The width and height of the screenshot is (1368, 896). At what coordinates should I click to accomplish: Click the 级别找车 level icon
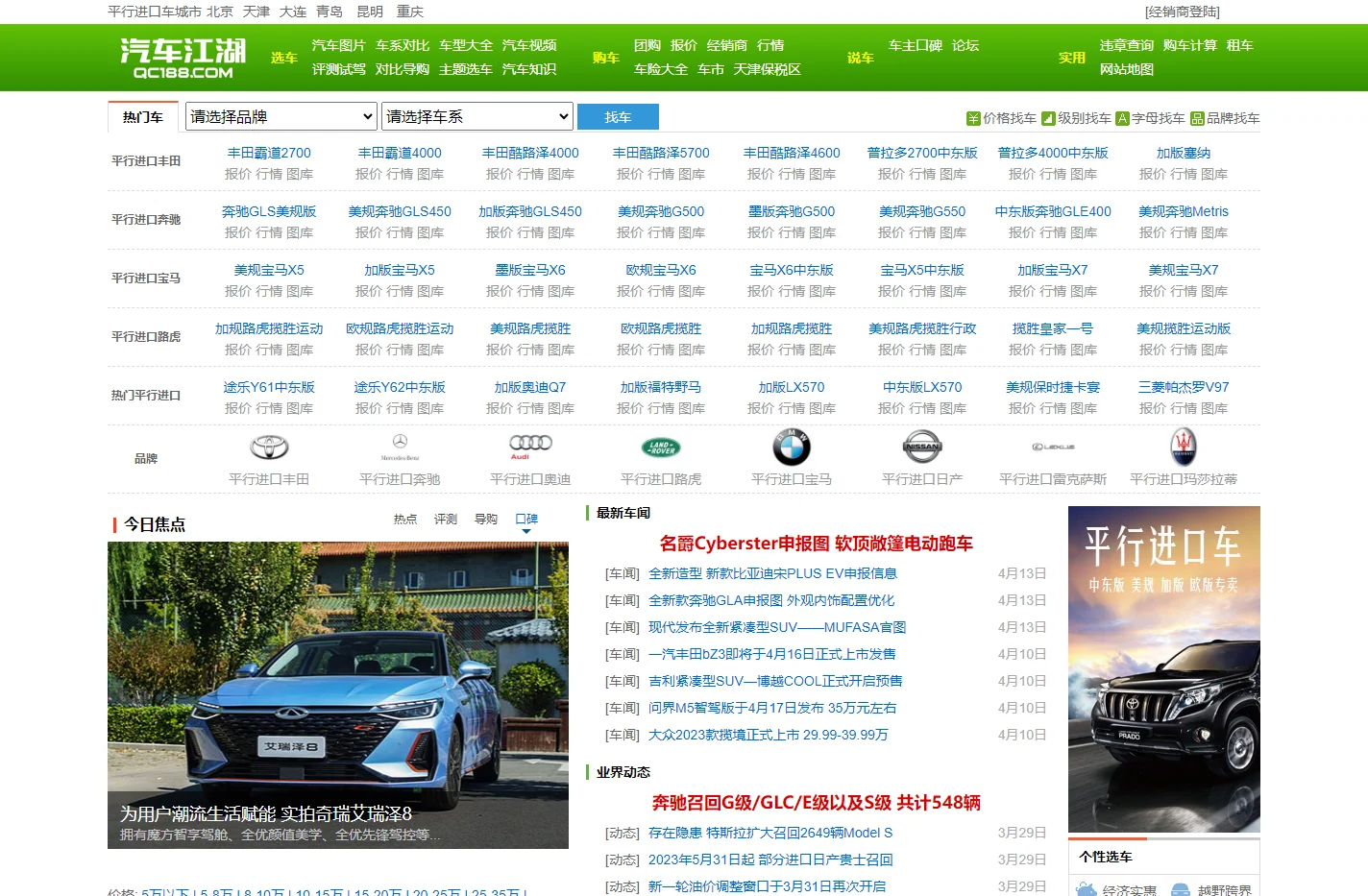click(1048, 118)
